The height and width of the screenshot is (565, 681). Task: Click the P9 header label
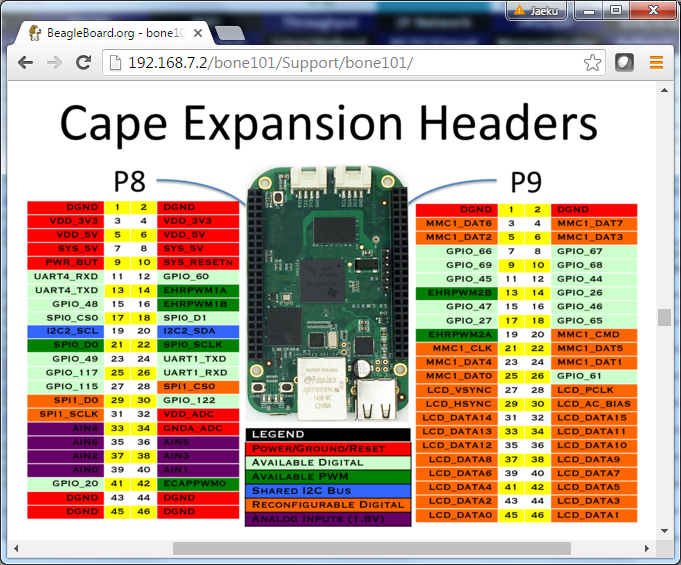click(526, 182)
